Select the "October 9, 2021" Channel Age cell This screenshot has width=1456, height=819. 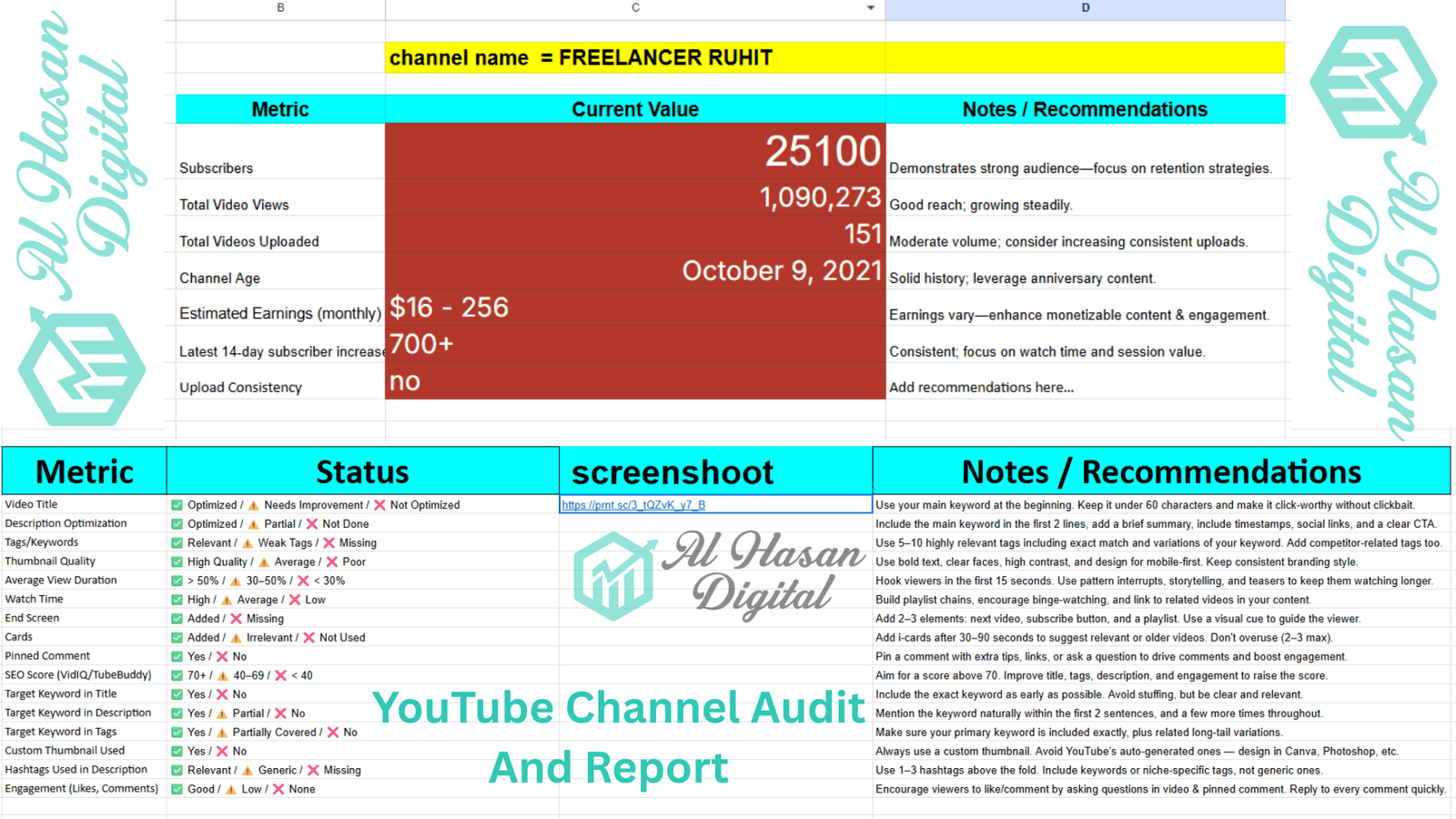(635, 271)
